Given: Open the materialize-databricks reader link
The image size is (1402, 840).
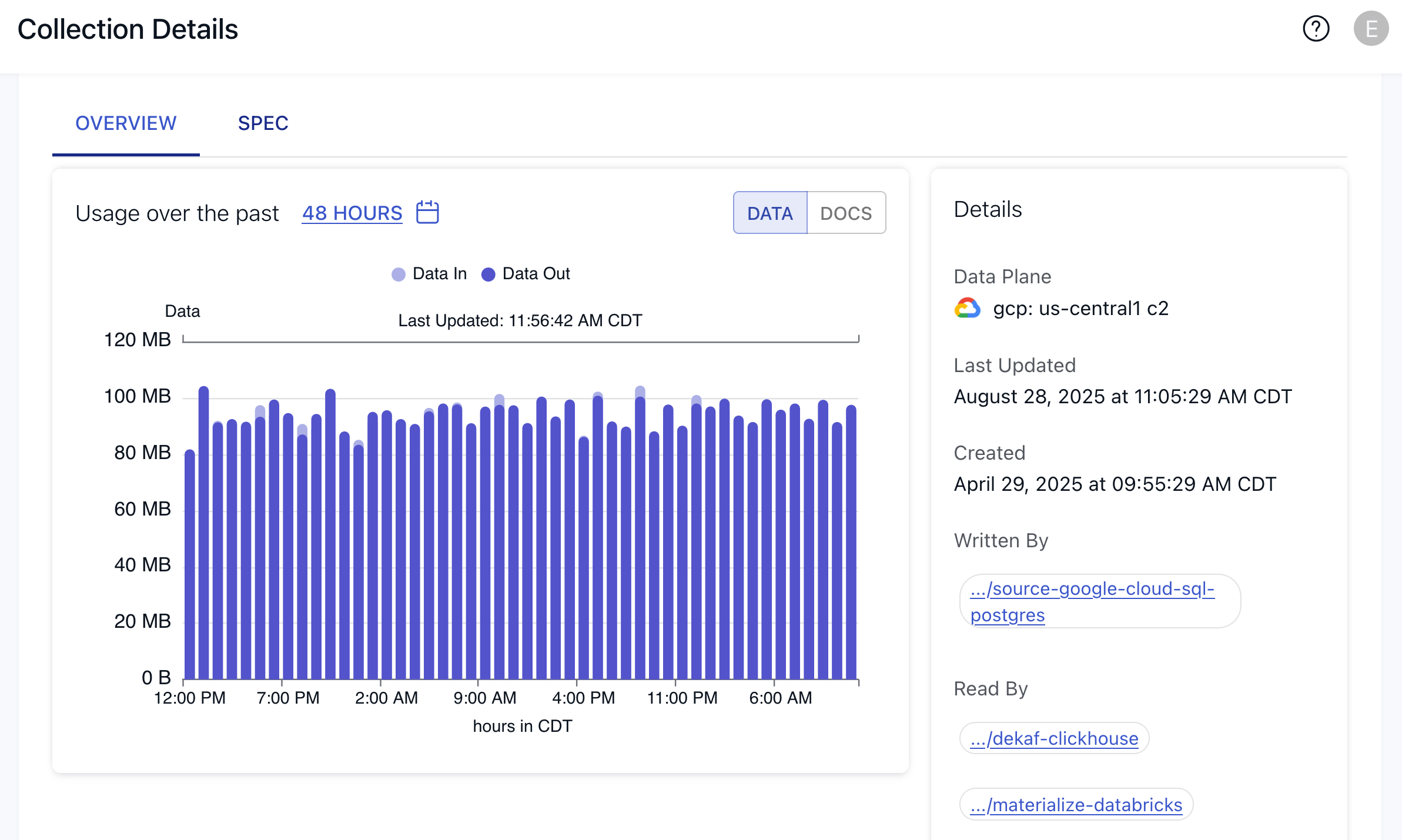Looking at the screenshot, I should (1076, 804).
